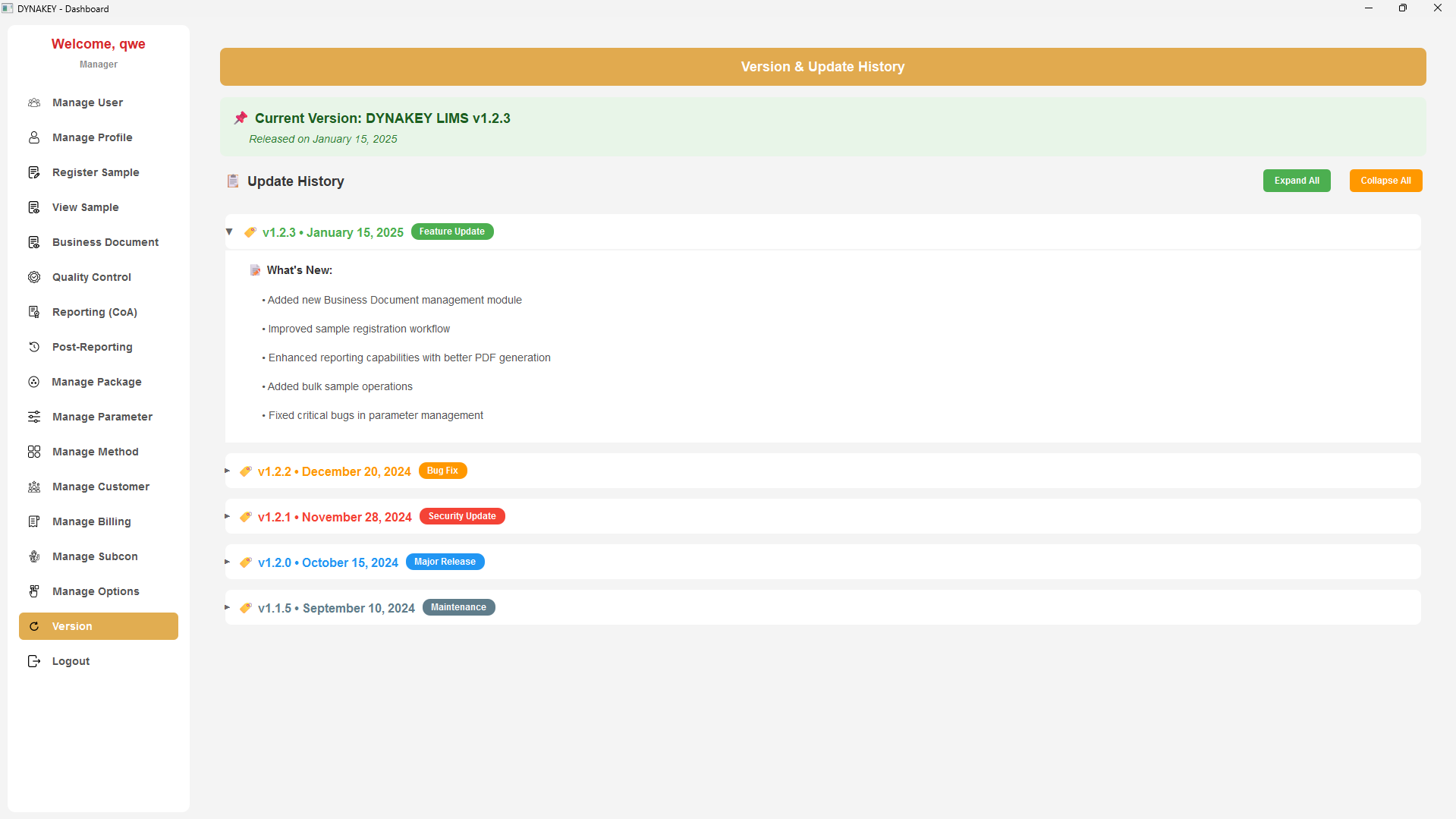Select the Version menu item
The image size is (1456, 819).
click(x=99, y=626)
